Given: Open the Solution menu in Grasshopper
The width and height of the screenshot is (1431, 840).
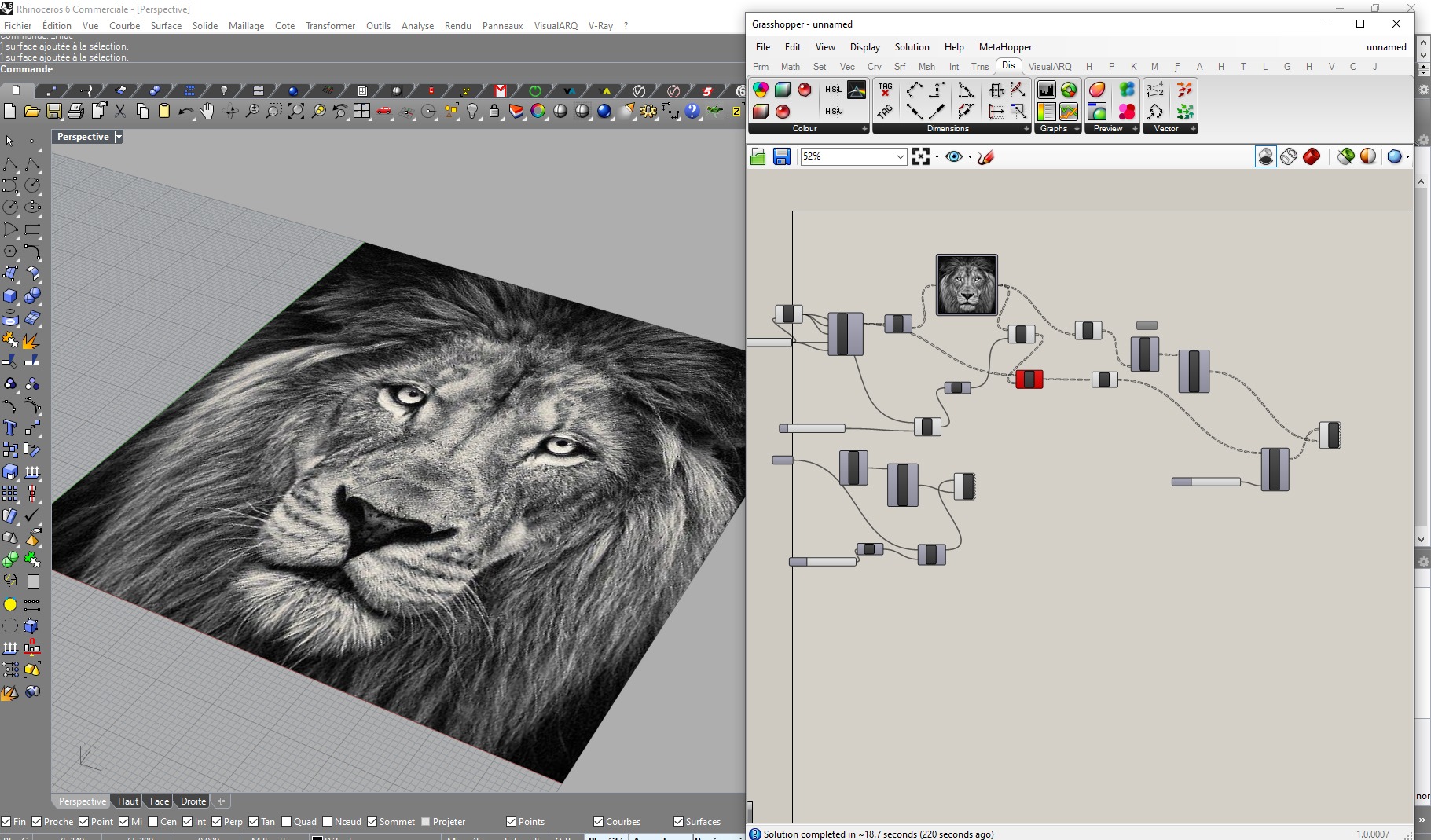Looking at the screenshot, I should click(912, 47).
